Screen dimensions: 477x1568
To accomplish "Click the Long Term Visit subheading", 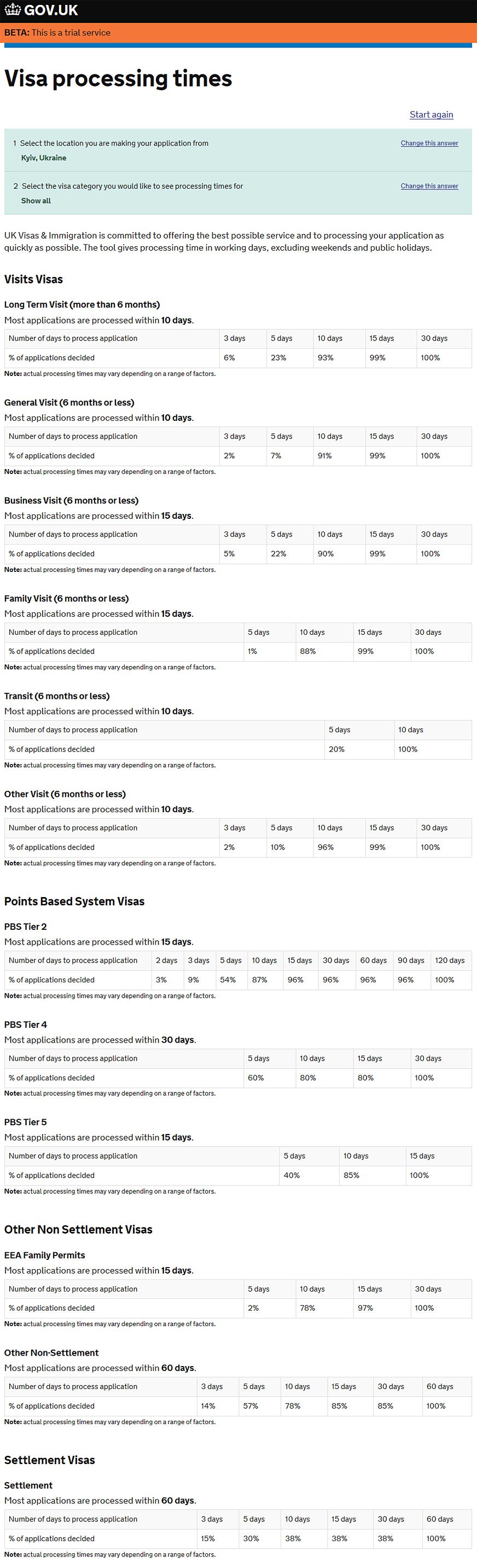I will [82, 304].
